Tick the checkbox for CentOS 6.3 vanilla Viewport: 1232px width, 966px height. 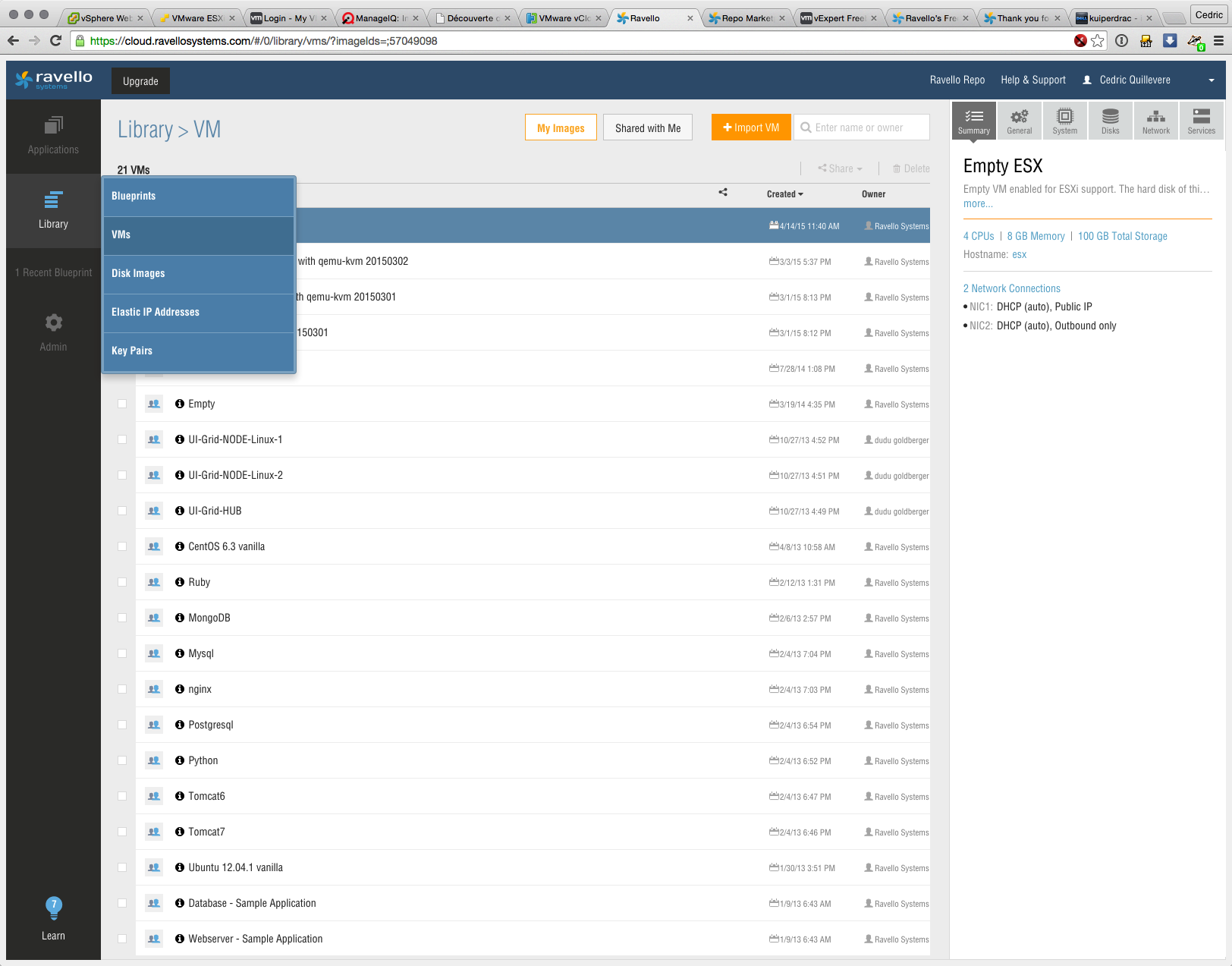(122, 546)
